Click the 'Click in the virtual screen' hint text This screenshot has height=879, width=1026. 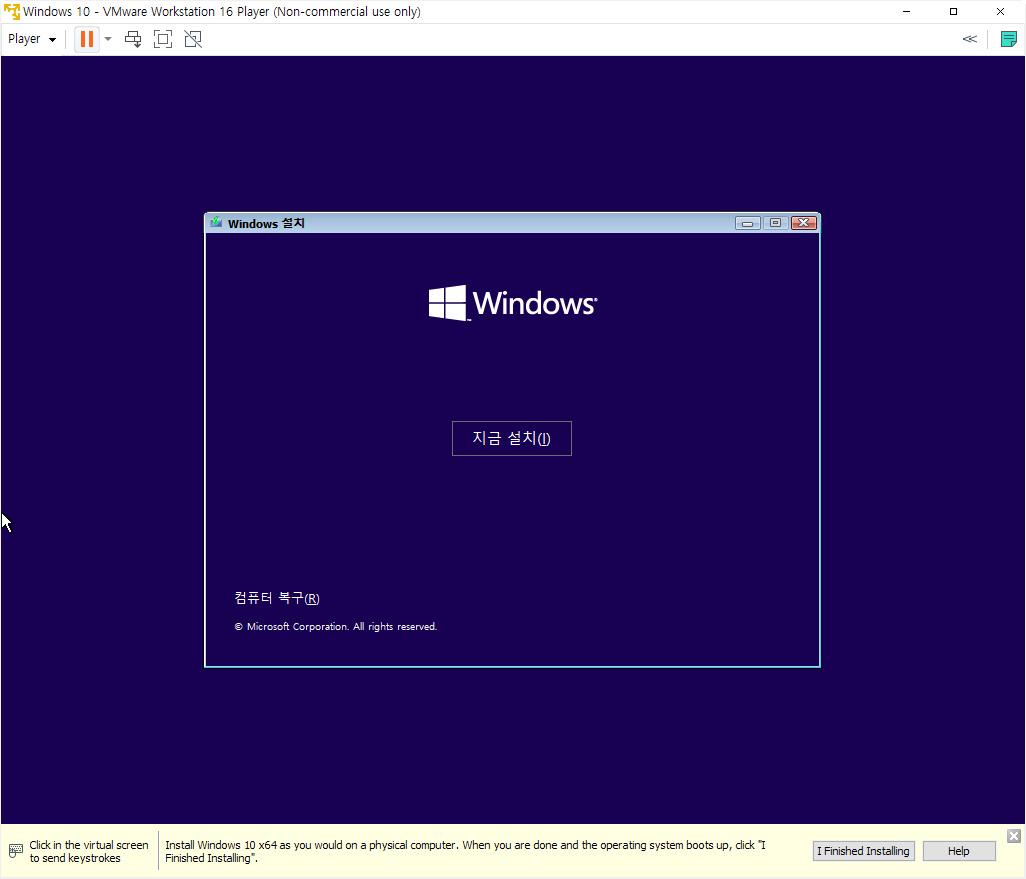click(x=89, y=852)
